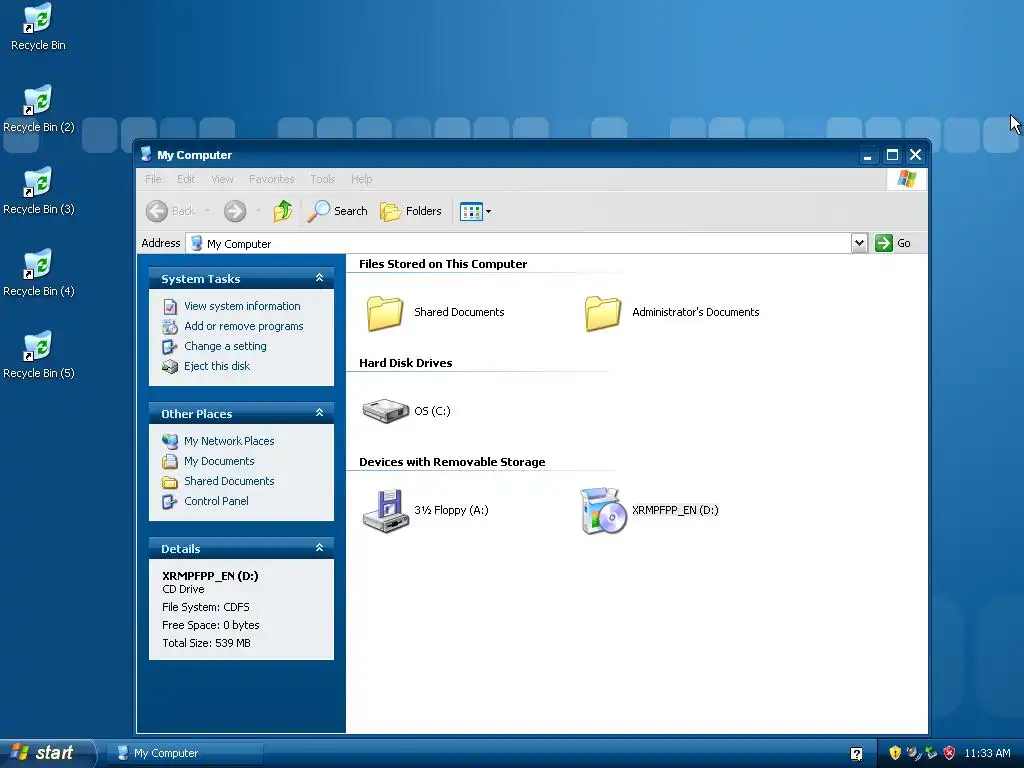Viewport: 1024px width, 768px height.
Task: Click the 'Free Space: 0 bytes' detail text
Action: [x=211, y=625]
